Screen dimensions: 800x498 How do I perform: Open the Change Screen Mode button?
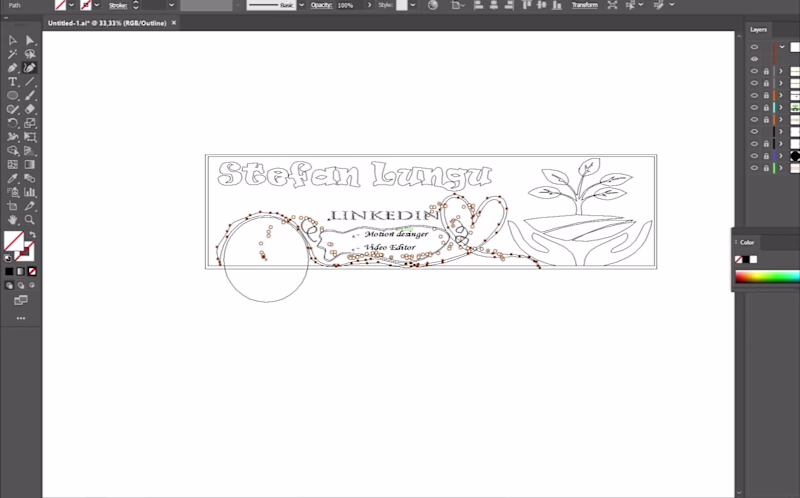21,300
